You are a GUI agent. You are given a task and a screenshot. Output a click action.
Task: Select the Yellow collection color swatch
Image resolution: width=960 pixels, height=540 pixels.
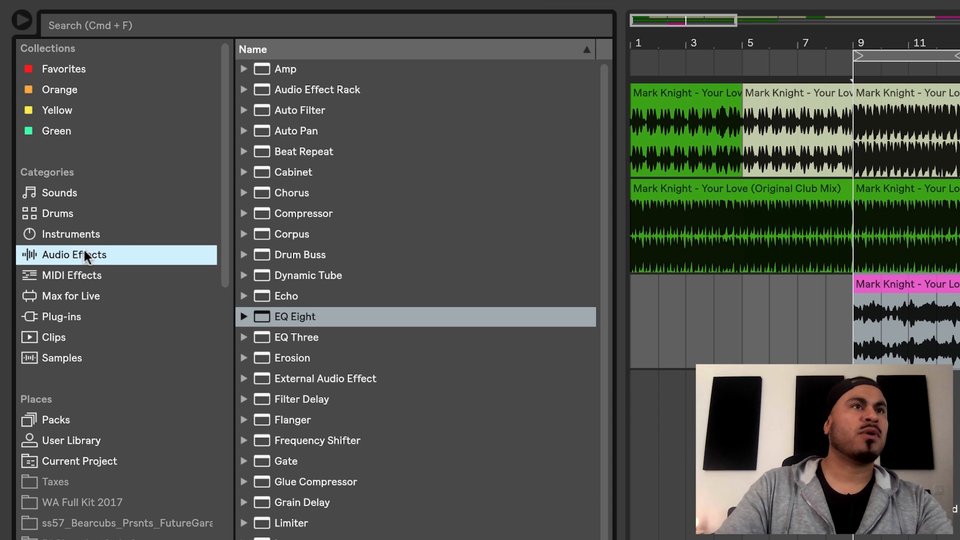pos(28,110)
